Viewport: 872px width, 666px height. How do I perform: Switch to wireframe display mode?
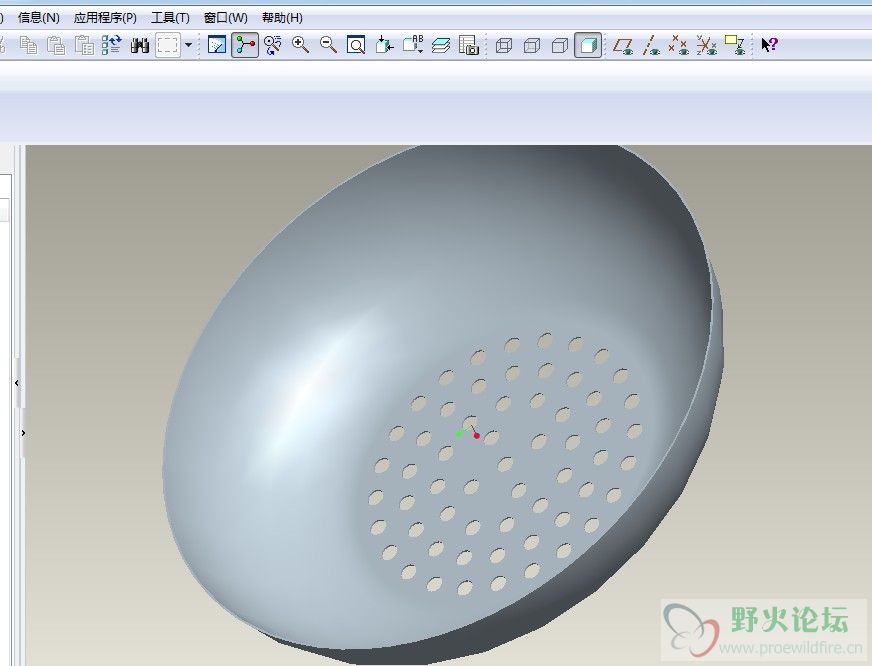[503, 45]
